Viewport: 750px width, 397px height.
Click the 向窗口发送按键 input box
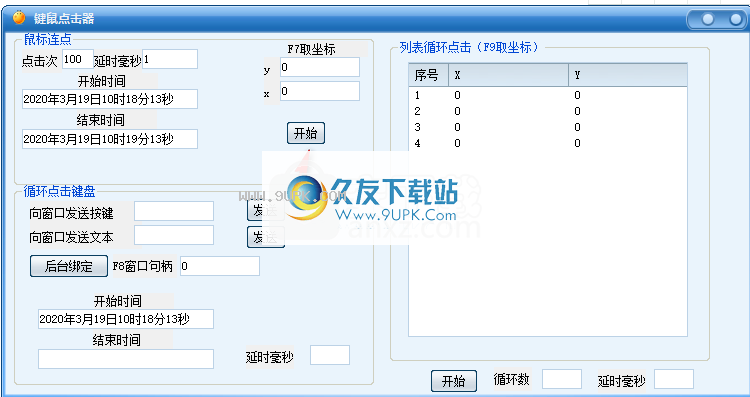click(174, 211)
